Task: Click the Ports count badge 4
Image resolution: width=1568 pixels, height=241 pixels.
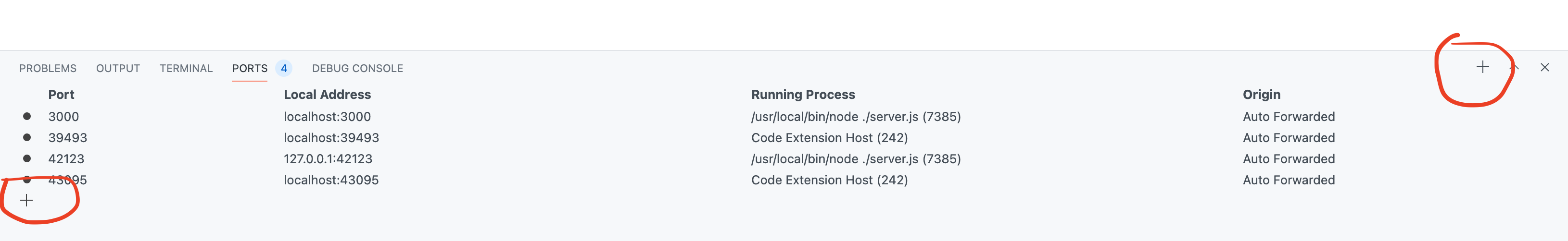Action: click(x=284, y=69)
